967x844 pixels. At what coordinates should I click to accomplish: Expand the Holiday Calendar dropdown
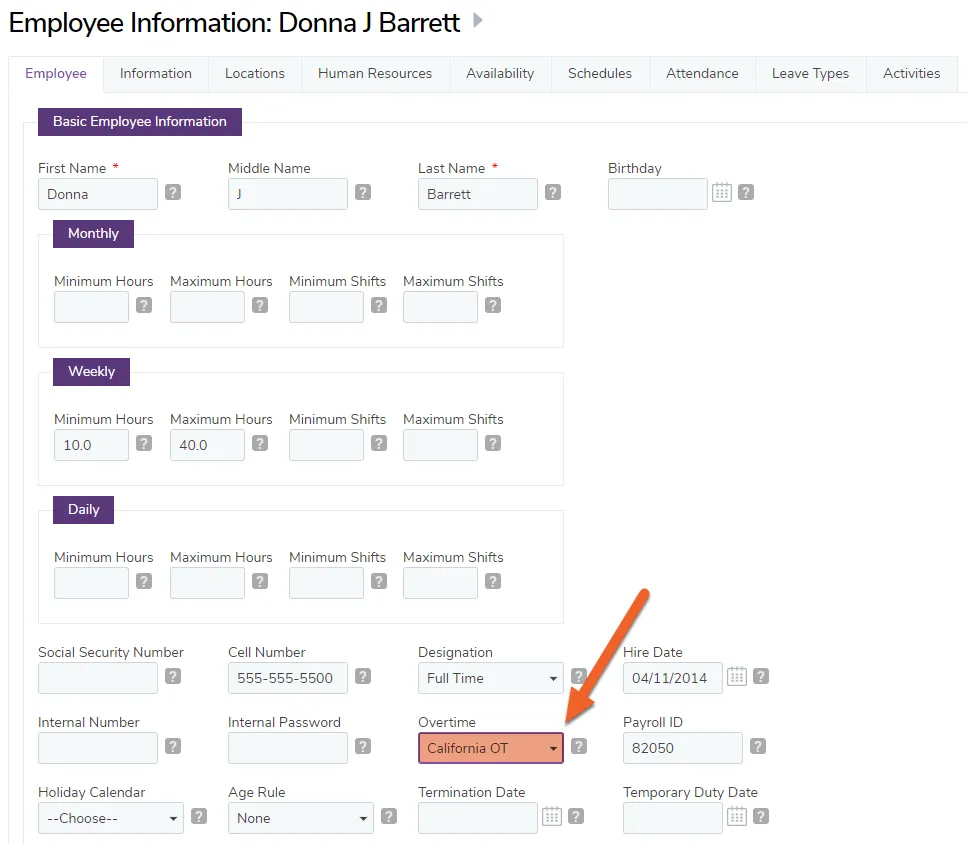point(111,818)
